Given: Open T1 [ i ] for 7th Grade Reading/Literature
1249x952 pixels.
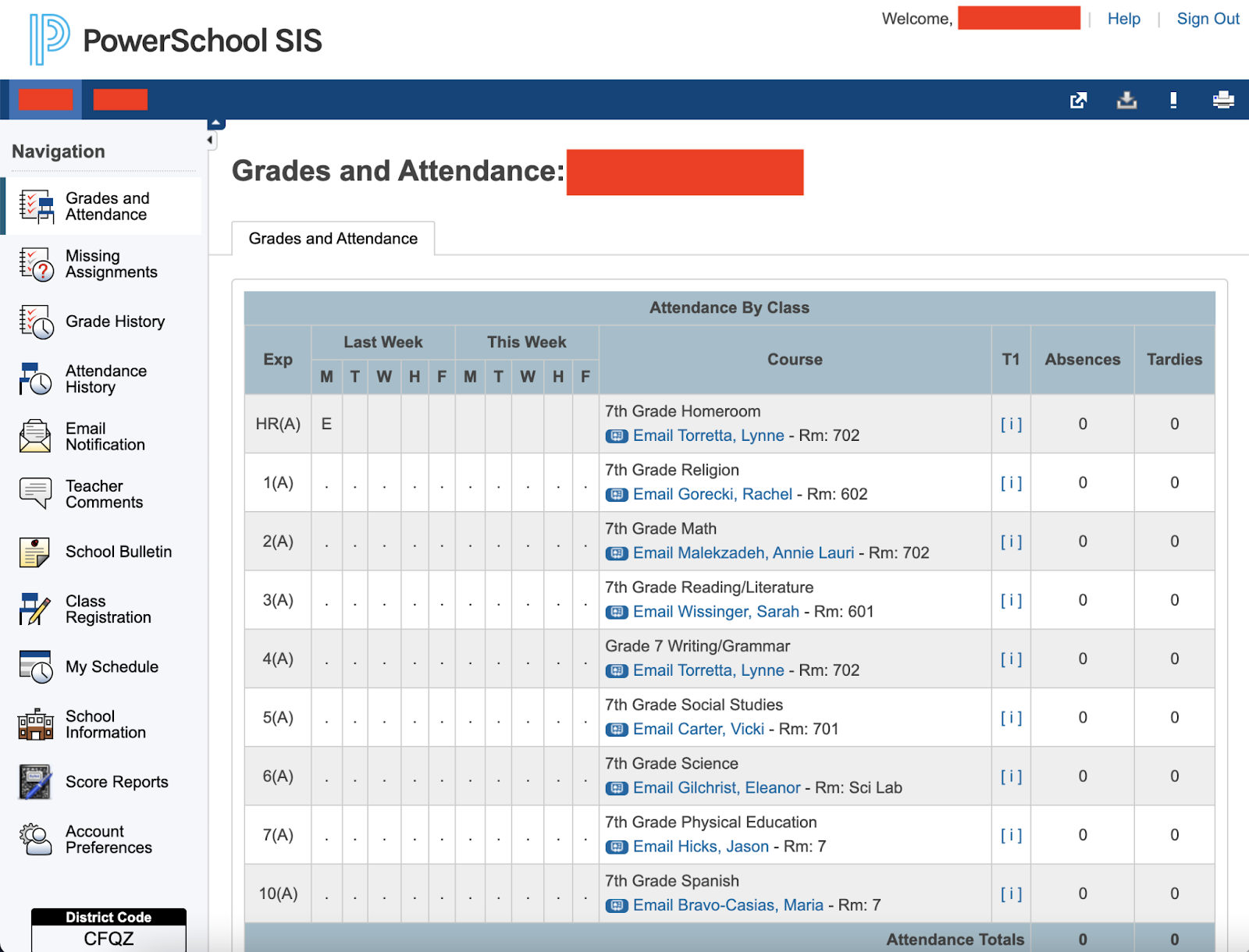Looking at the screenshot, I should tap(1011, 600).
